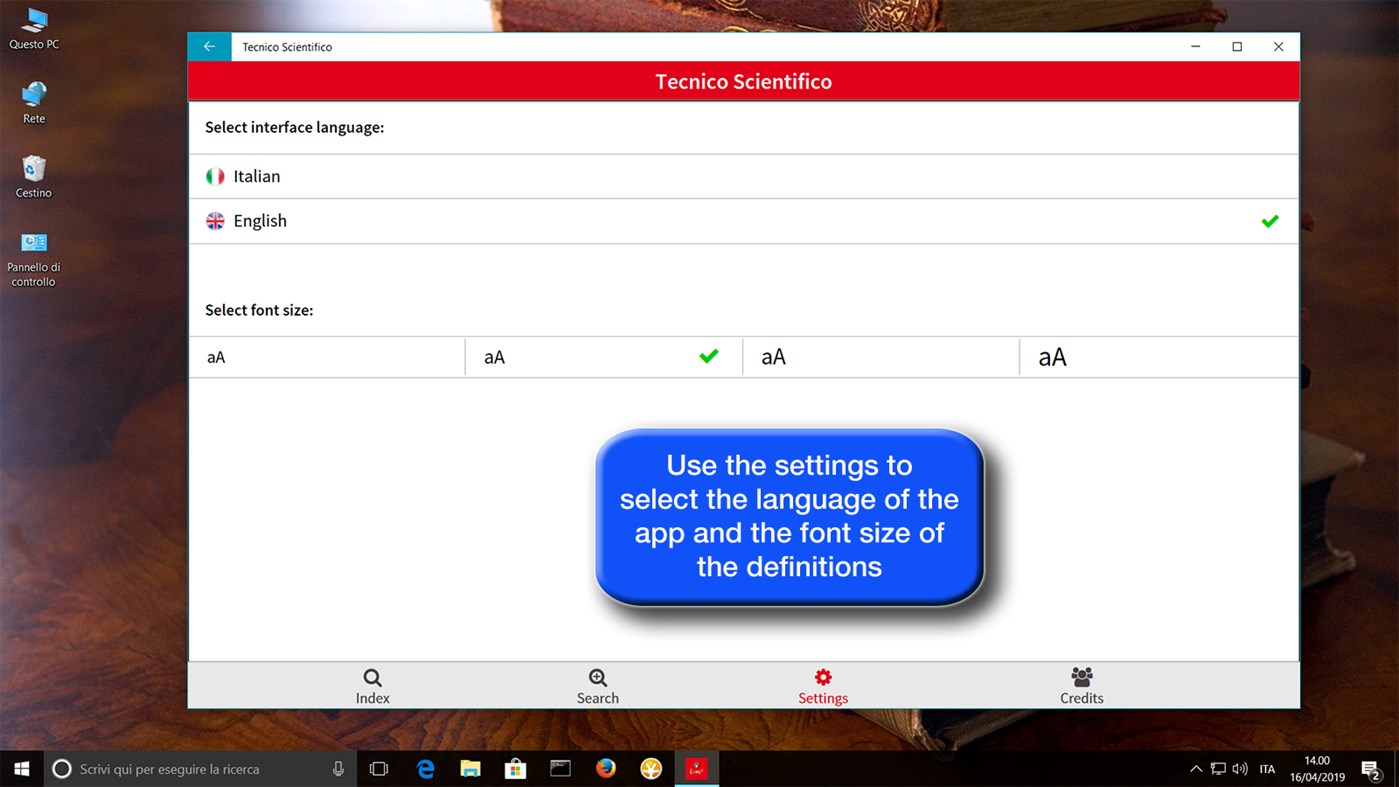Open Credits via the people icon
The height and width of the screenshot is (787, 1399).
coord(1081,676)
